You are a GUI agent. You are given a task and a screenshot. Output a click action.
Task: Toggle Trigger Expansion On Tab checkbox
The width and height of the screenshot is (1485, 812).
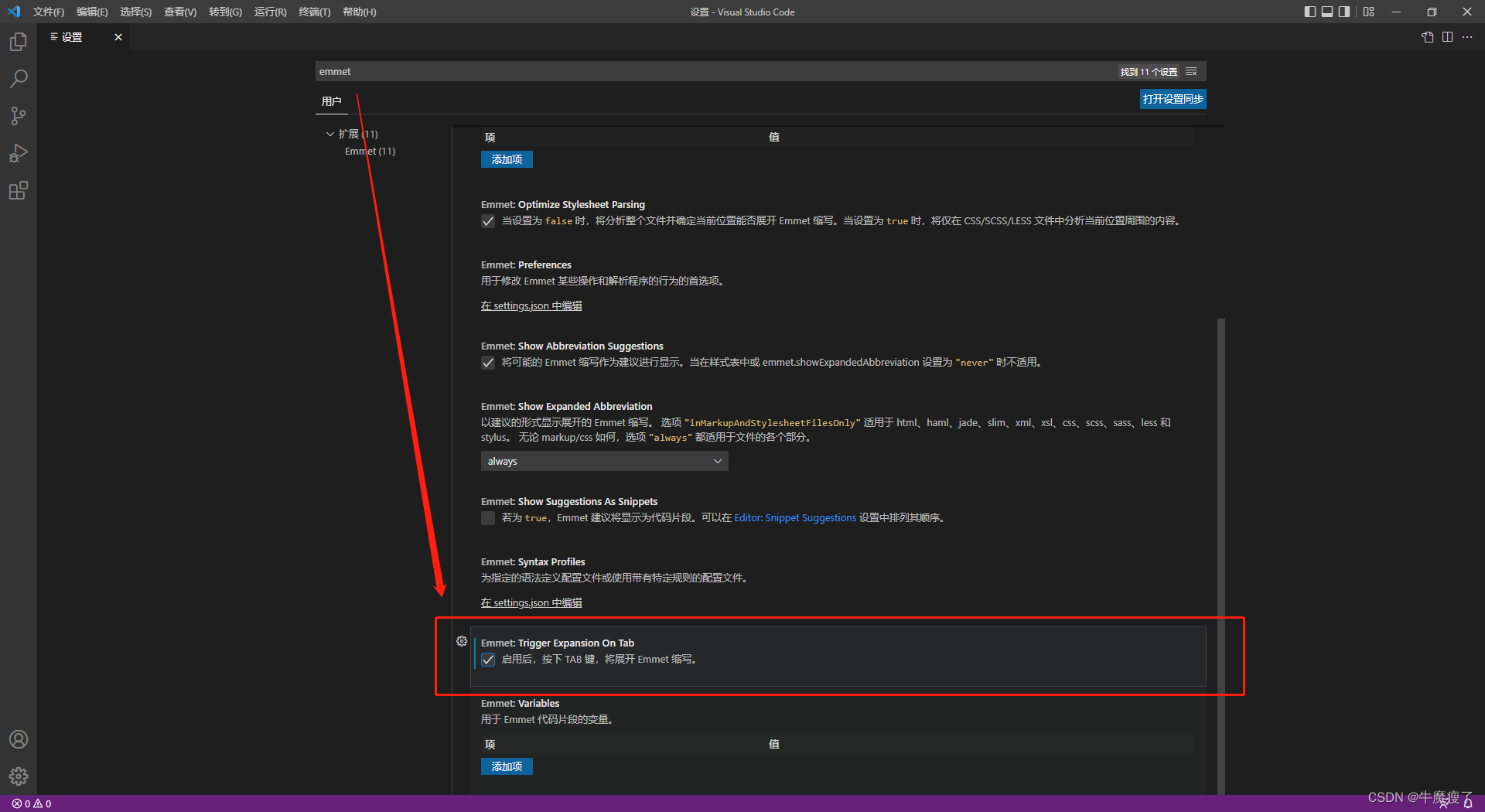click(x=488, y=660)
